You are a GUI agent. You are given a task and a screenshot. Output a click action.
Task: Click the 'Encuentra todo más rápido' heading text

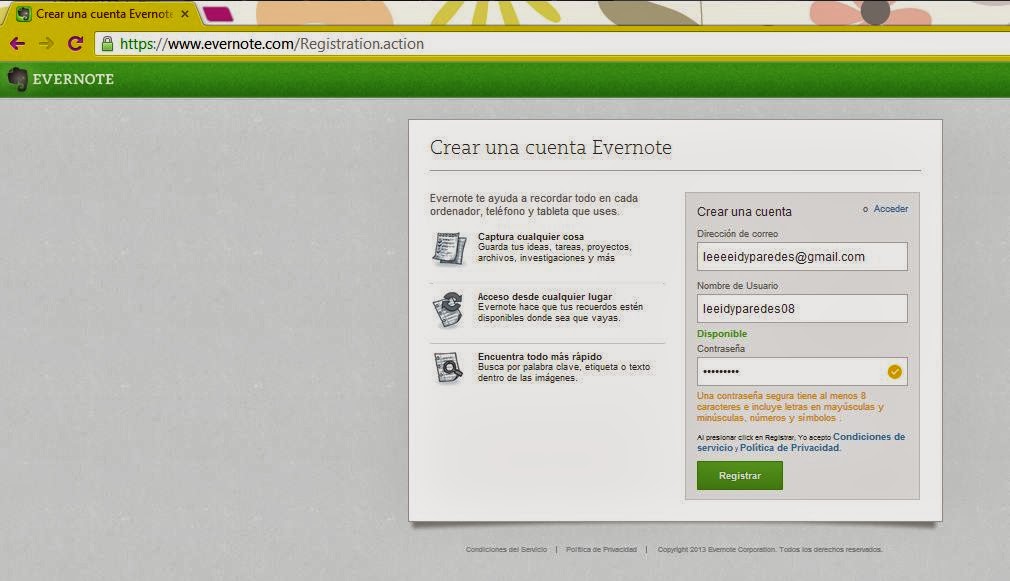[540, 356]
